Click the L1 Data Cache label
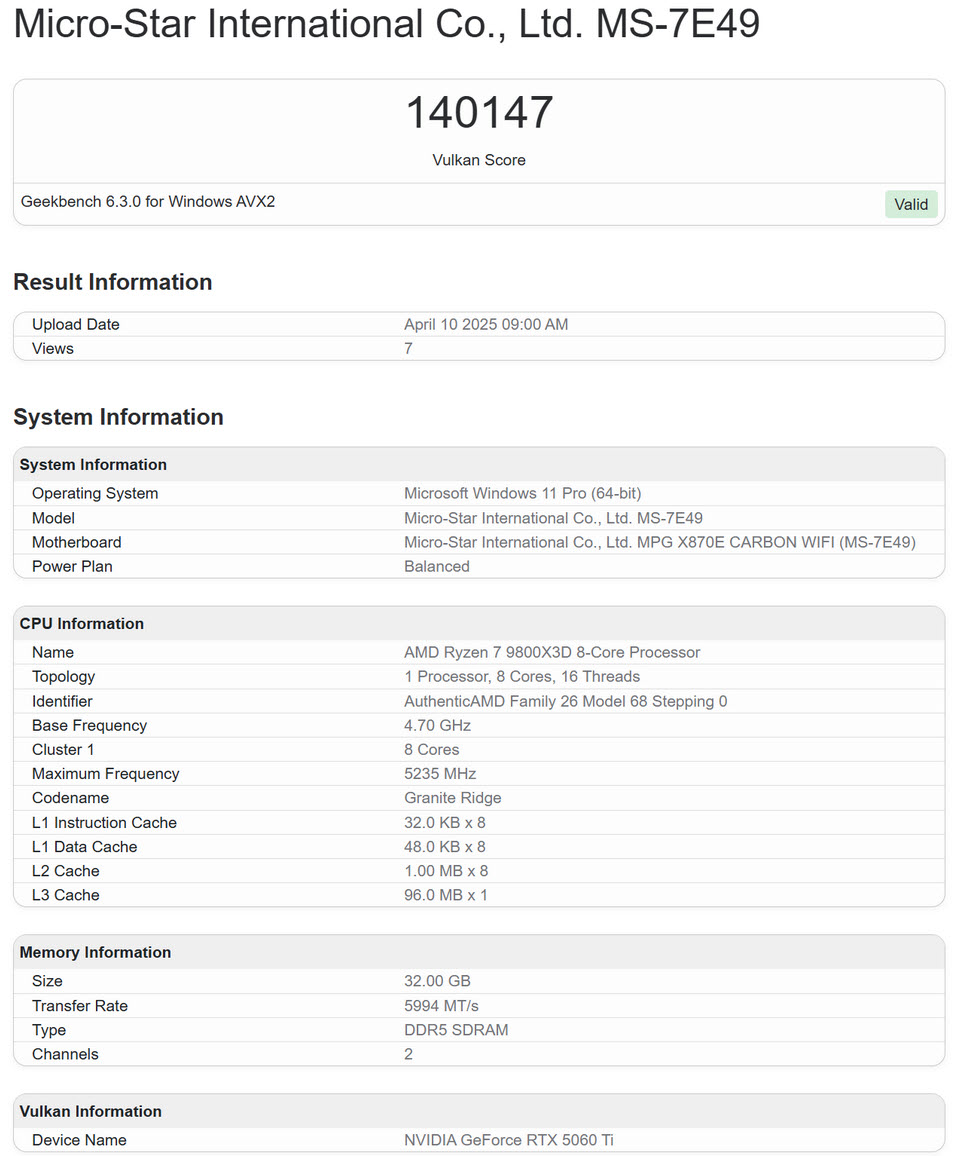Screen dimensions: 954x1156 coord(85,847)
